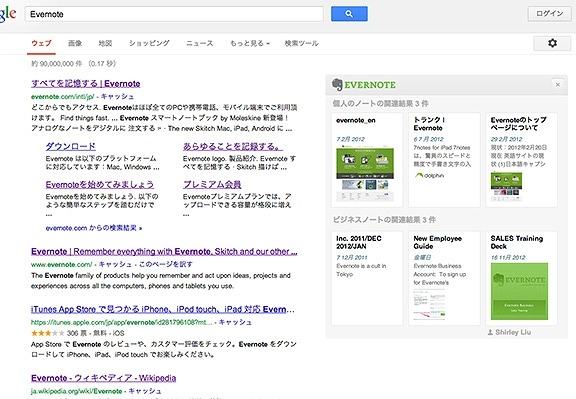This screenshot has width=576, height=399.
Task: Switch to the 地図 tab
Action: pyautogui.click(x=105, y=43)
